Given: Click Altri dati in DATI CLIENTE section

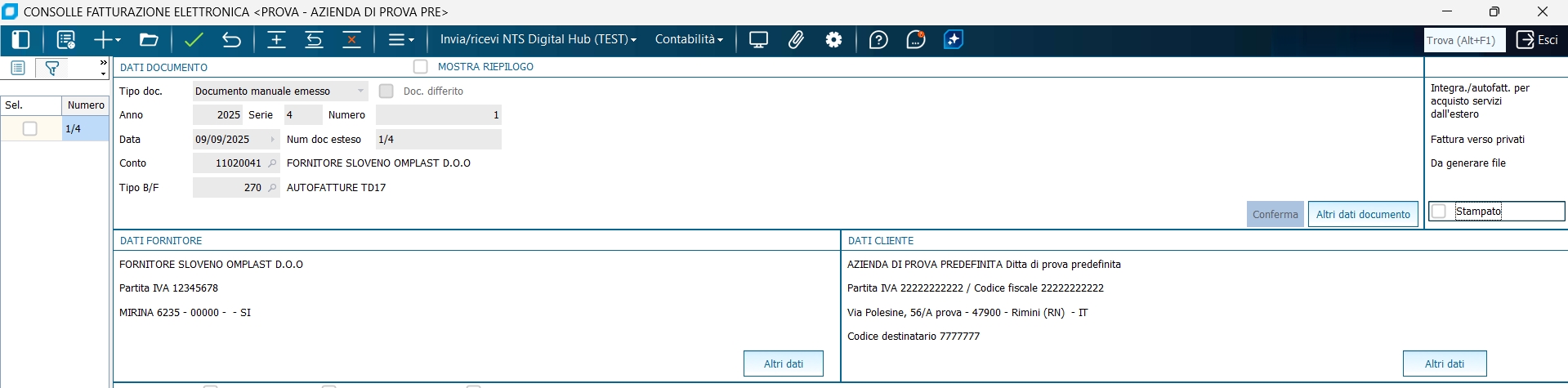Looking at the screenshot, I should coord(1444,363).
